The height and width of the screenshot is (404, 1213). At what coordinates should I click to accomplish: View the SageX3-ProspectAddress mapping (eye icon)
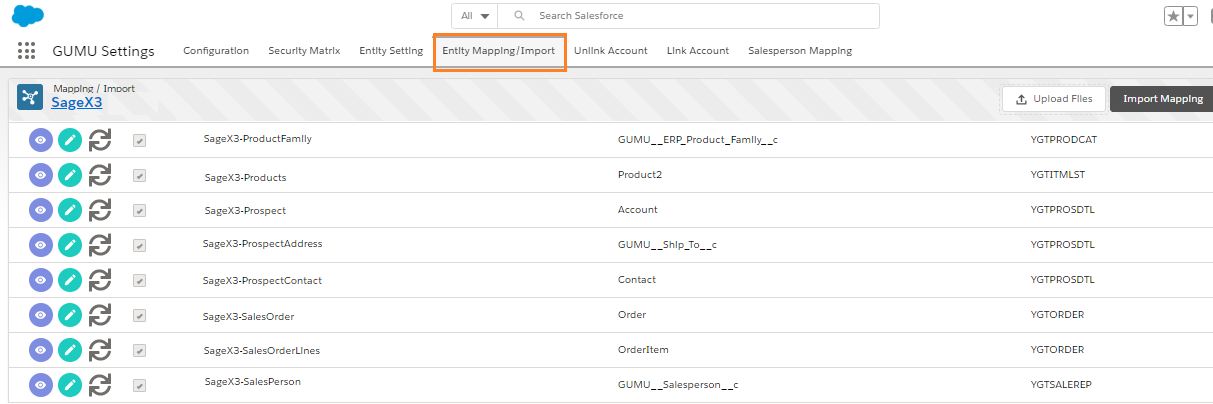coord(40,245)
